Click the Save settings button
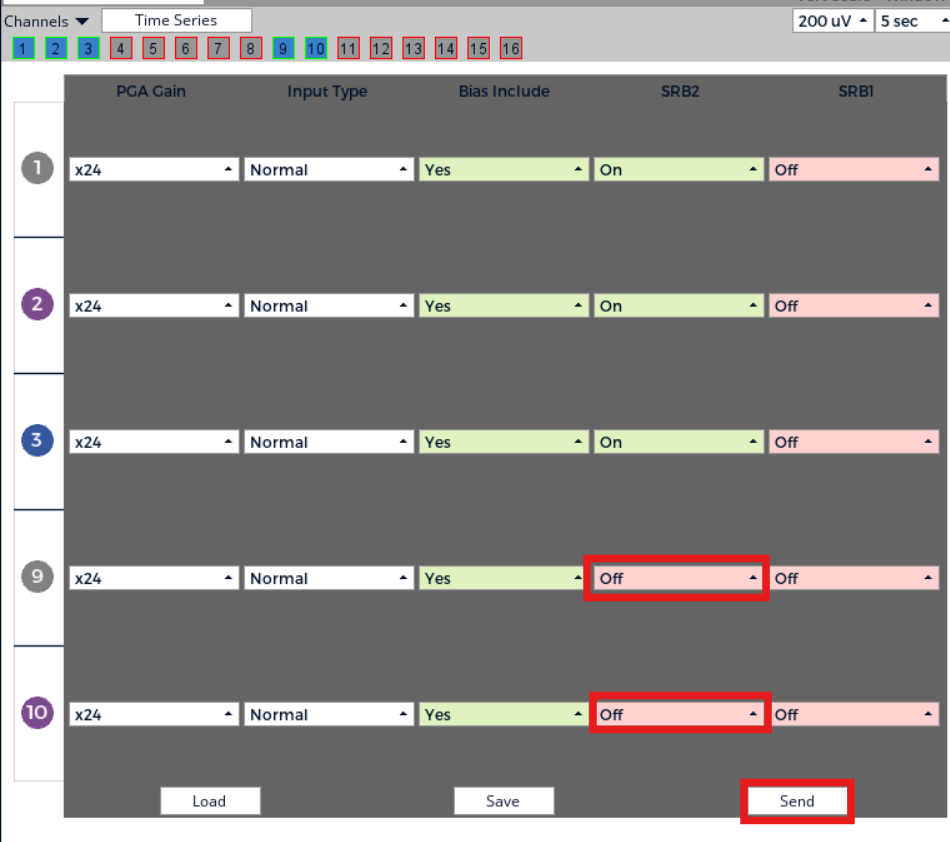950x842 pixels. tap(503, 801)
